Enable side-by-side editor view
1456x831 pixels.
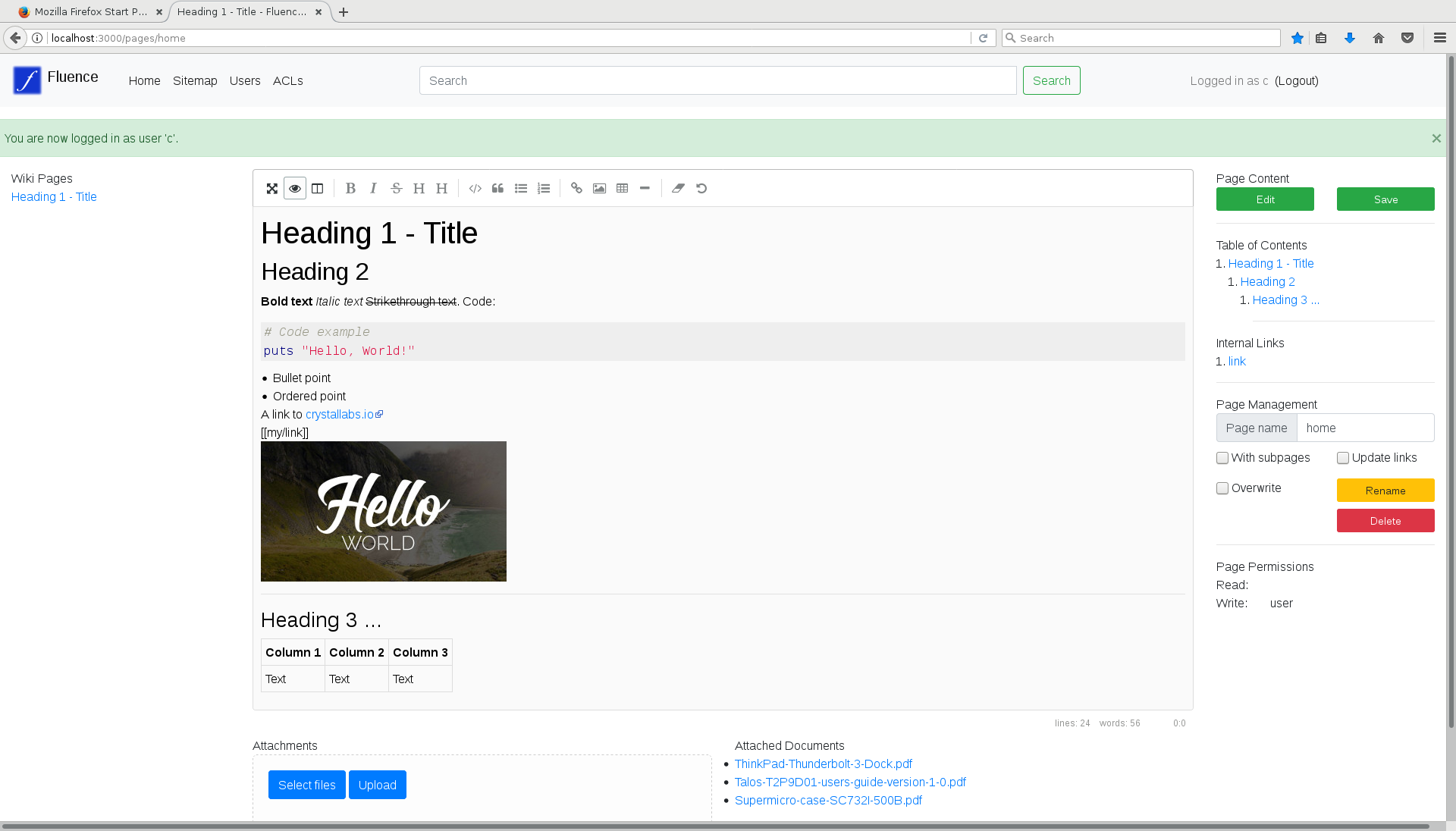coord(318,189)
